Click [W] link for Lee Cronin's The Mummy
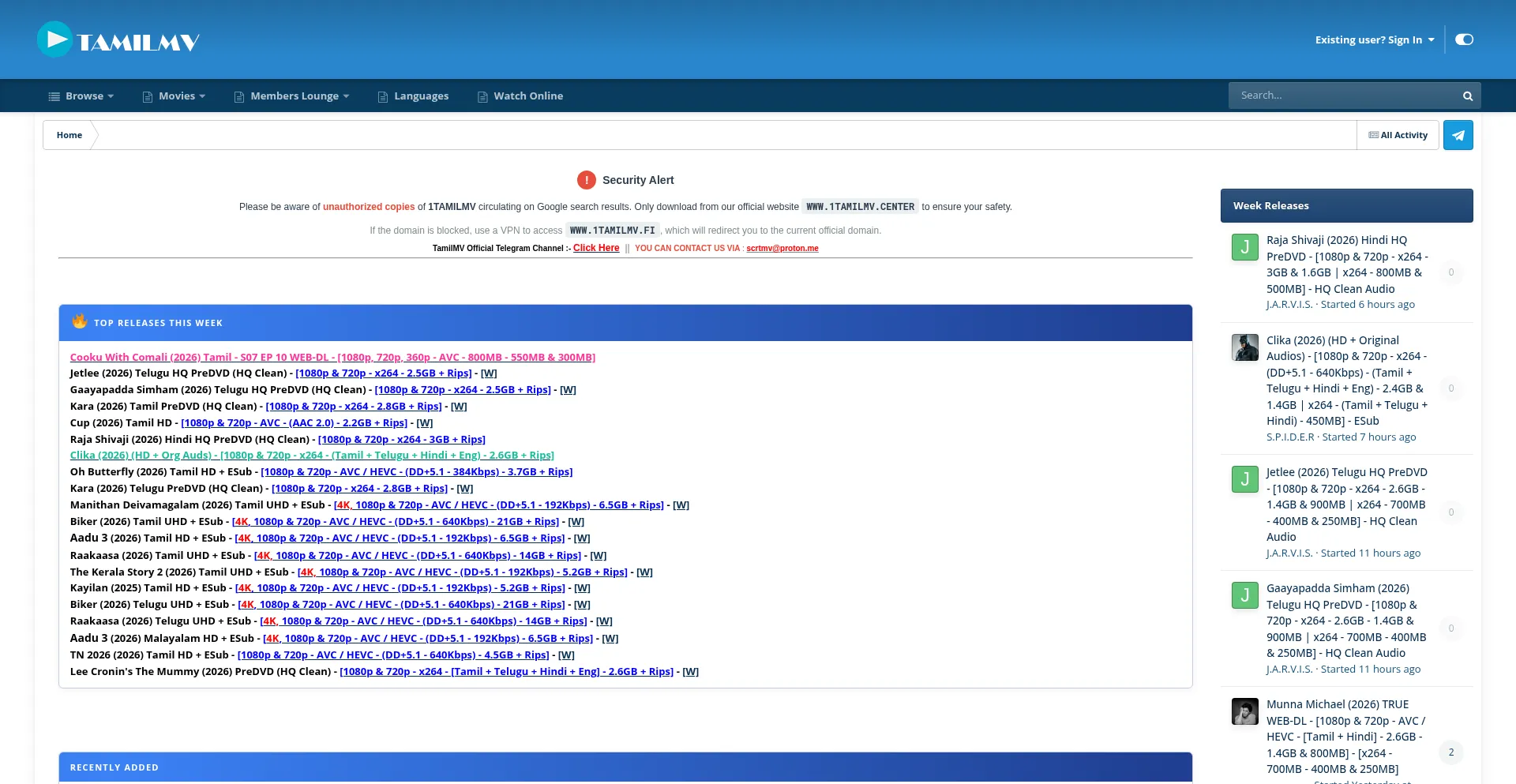Viewport: 1516px width, 784px height. click(x=691, y=672)
